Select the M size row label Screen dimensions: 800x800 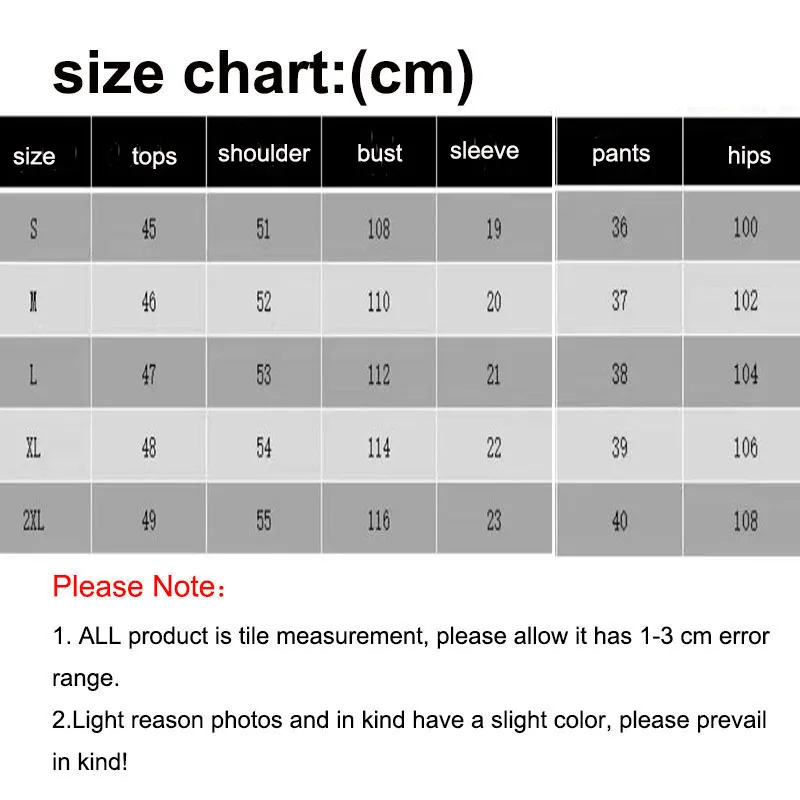coord(34,301)
